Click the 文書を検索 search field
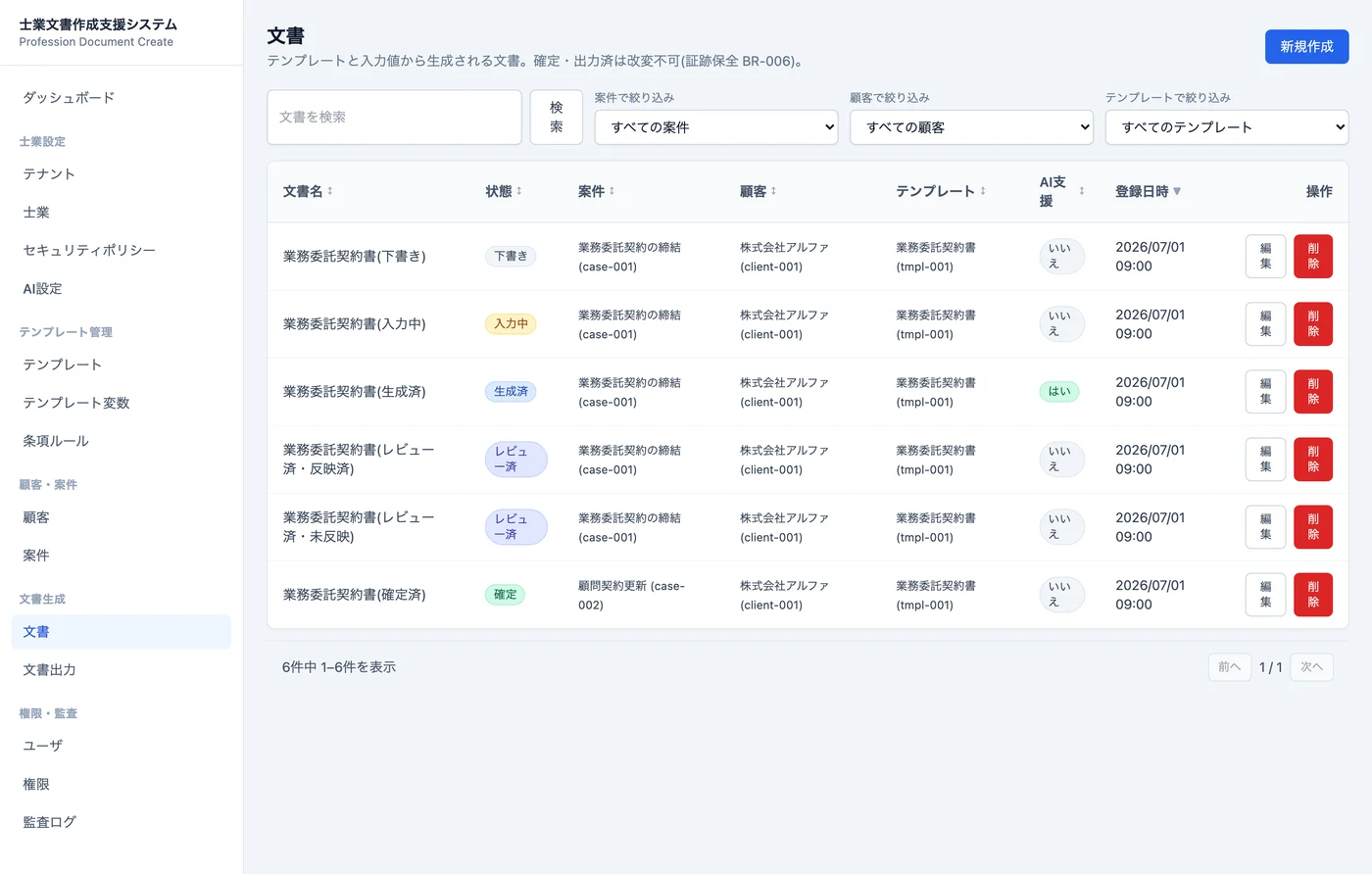Screen dimensions: 1372x874 [x=394, y=118]
